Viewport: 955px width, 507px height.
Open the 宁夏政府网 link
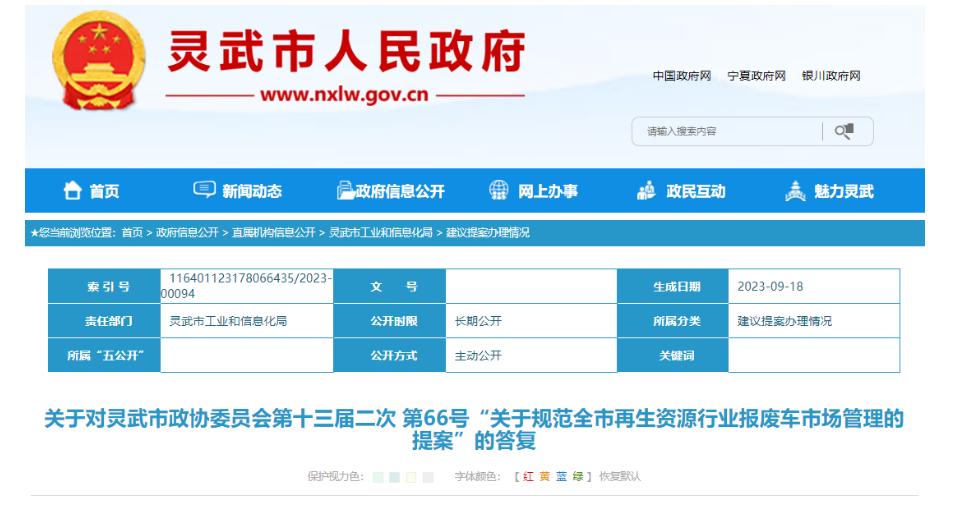pos(756,76)
